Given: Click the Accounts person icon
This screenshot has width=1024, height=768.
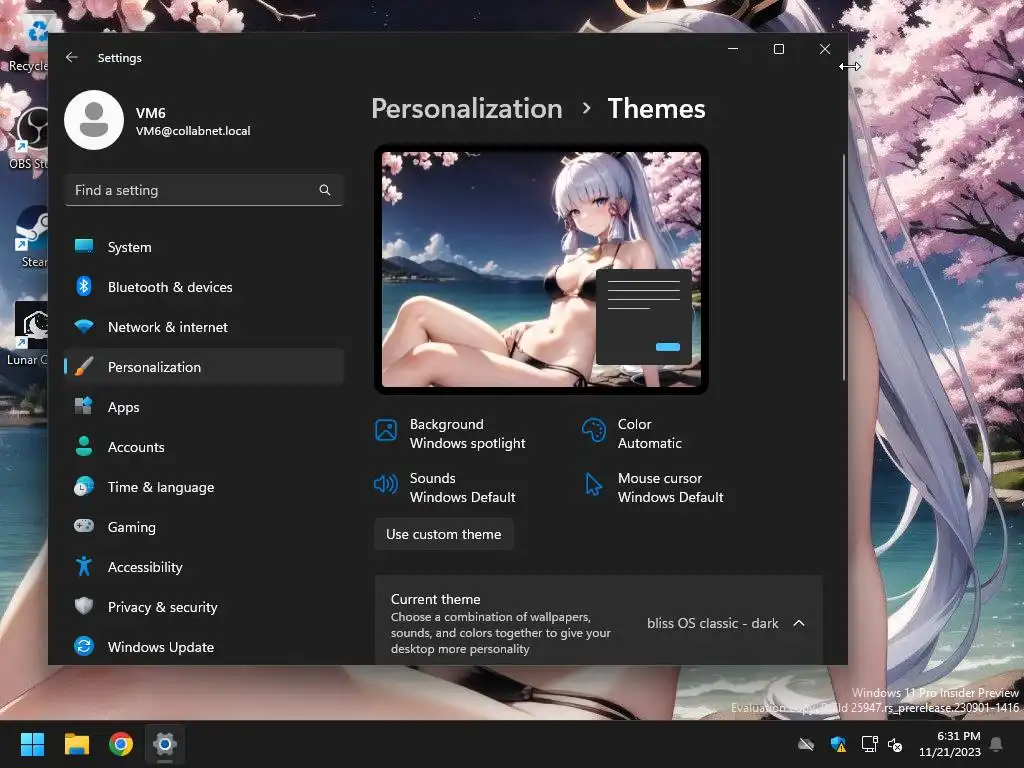Looking at the screenshot, I should point(84,446).
